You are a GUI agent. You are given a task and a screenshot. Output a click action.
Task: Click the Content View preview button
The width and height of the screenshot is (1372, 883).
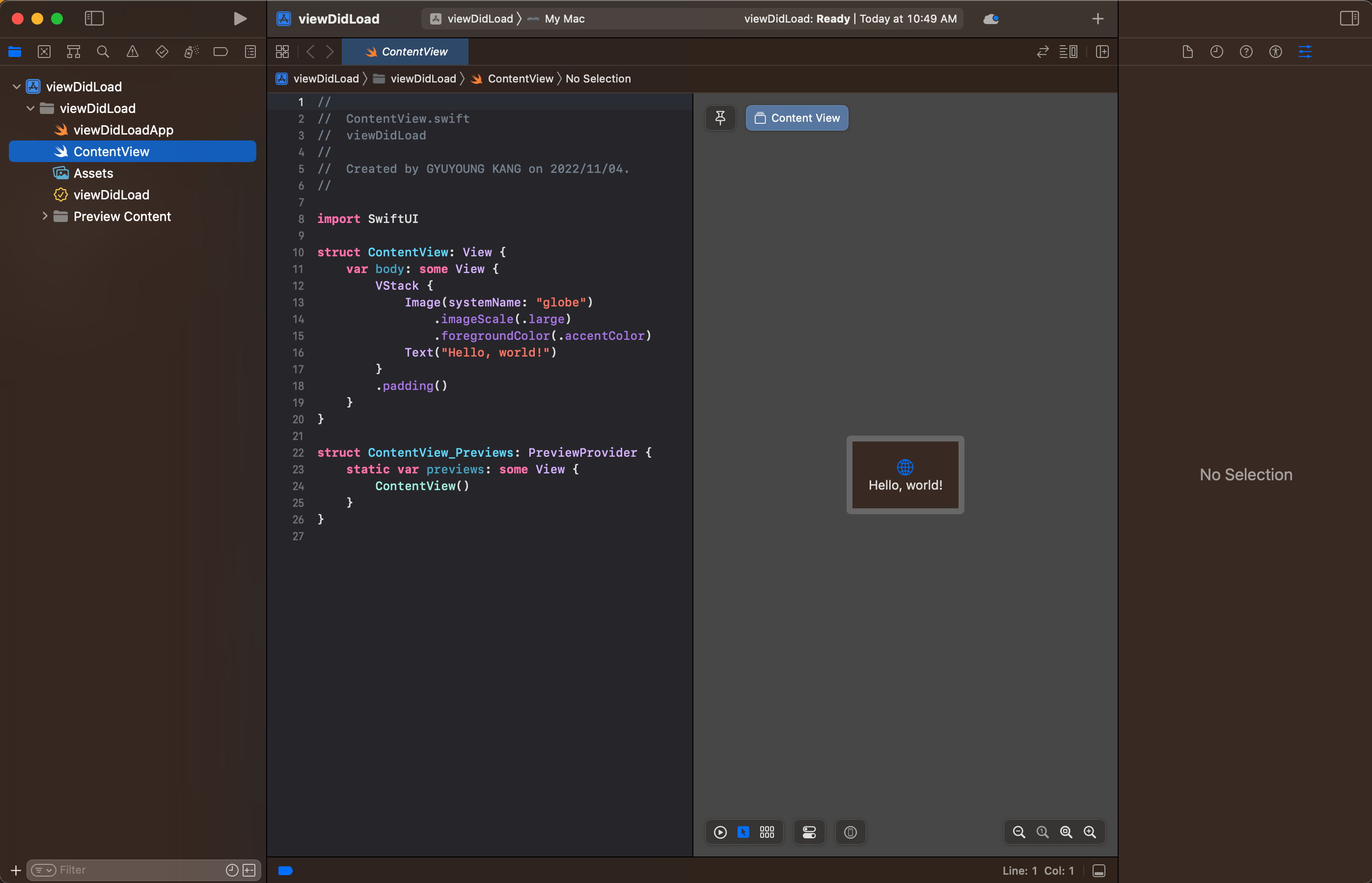point(796,117)
